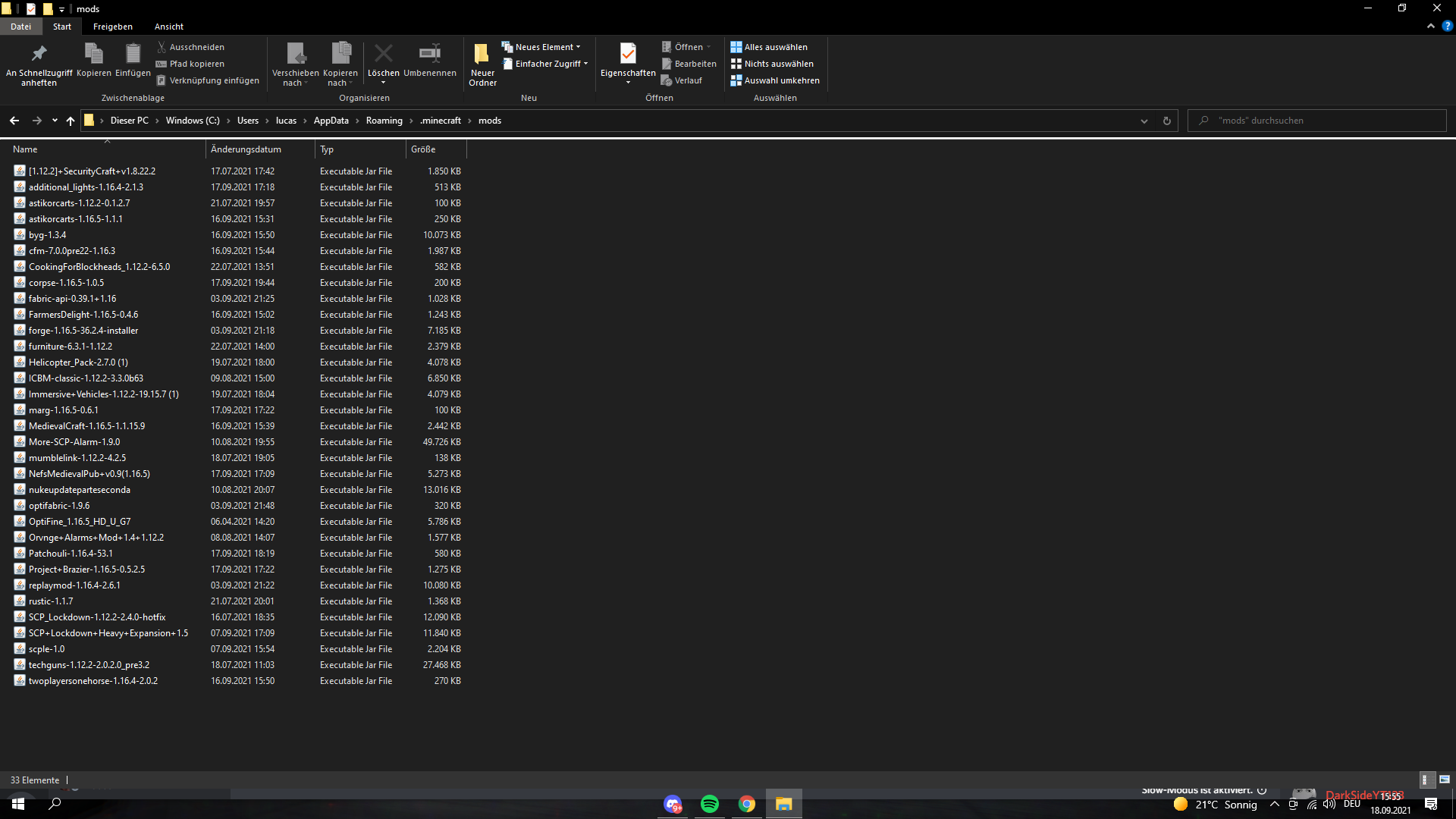Open Eigenschaften properties
Viewport: 1456px width, 819px height.
(628, 64)
